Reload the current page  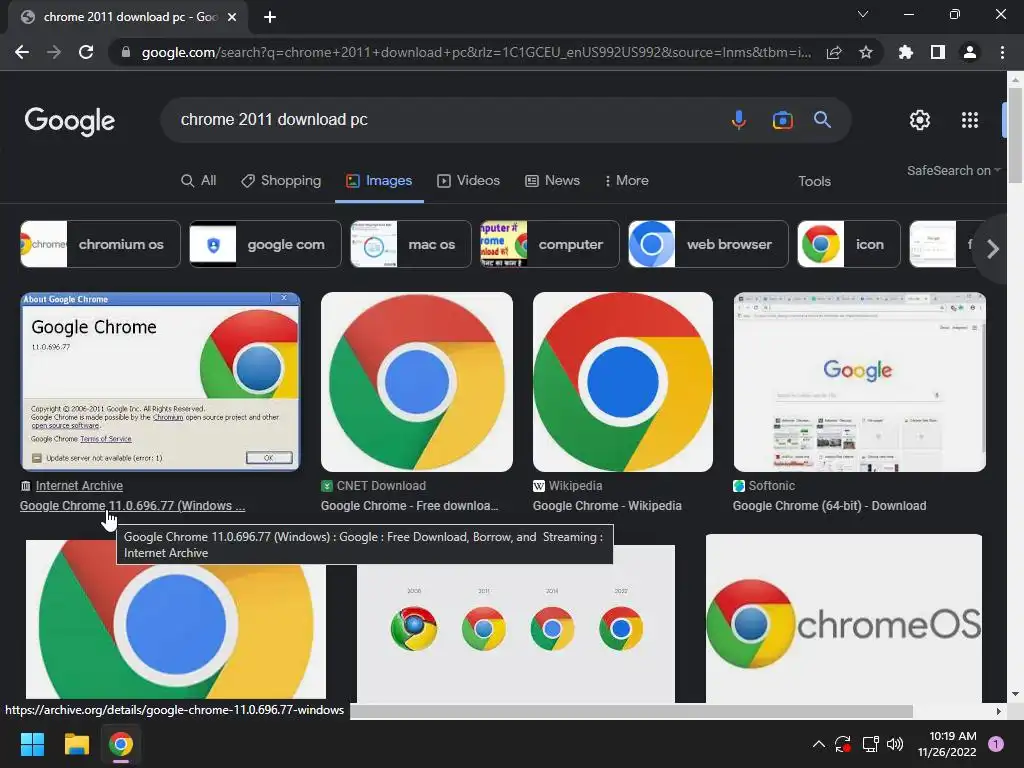86,52
